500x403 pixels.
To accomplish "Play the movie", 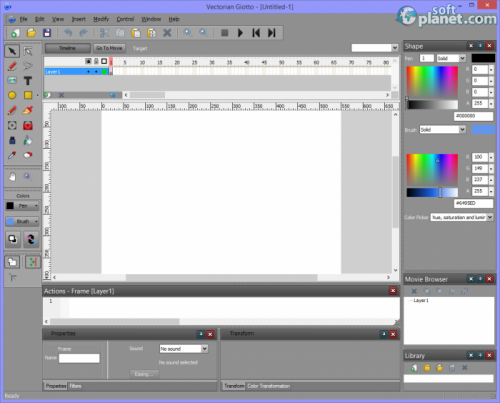I will tap(240, 33).
